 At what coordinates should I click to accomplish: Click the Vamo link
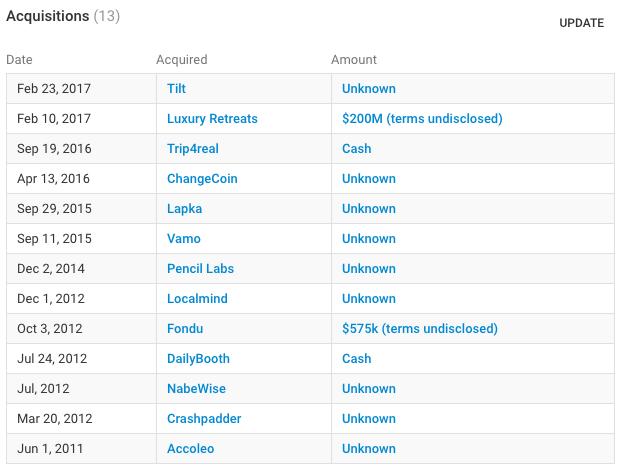pos(184,239)
